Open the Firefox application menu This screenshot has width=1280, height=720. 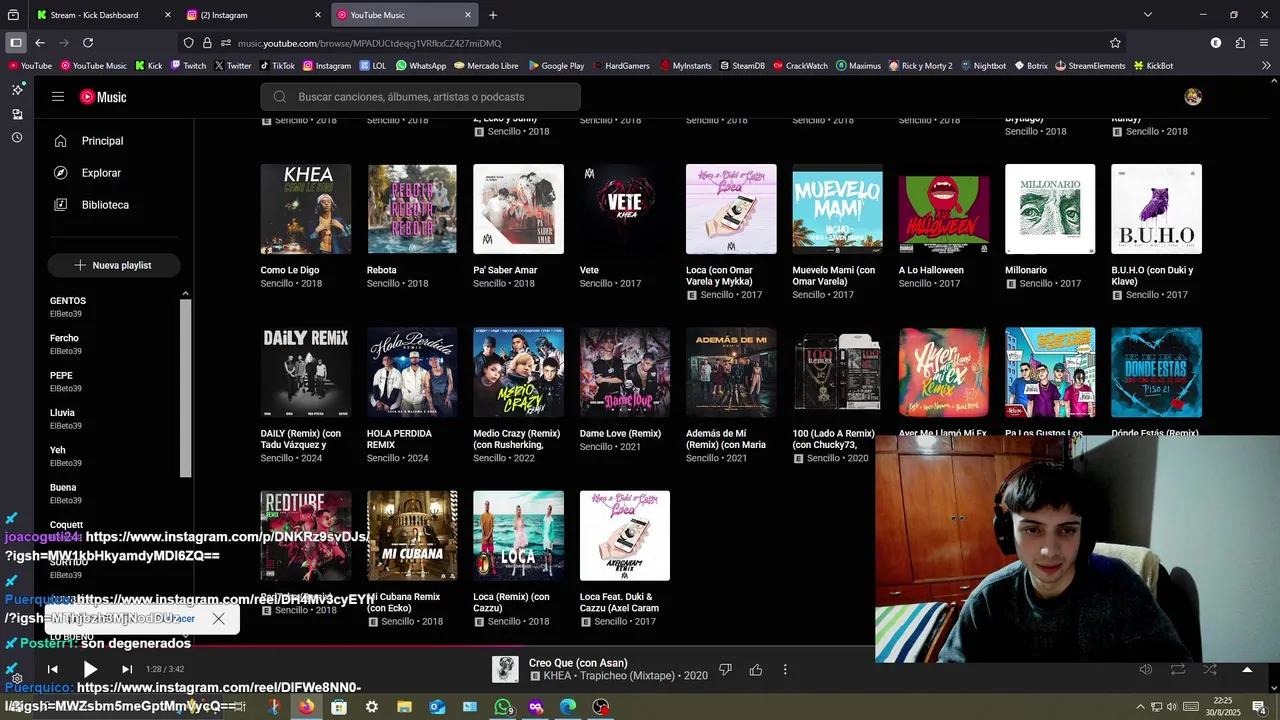click(x=1265, y=43)
